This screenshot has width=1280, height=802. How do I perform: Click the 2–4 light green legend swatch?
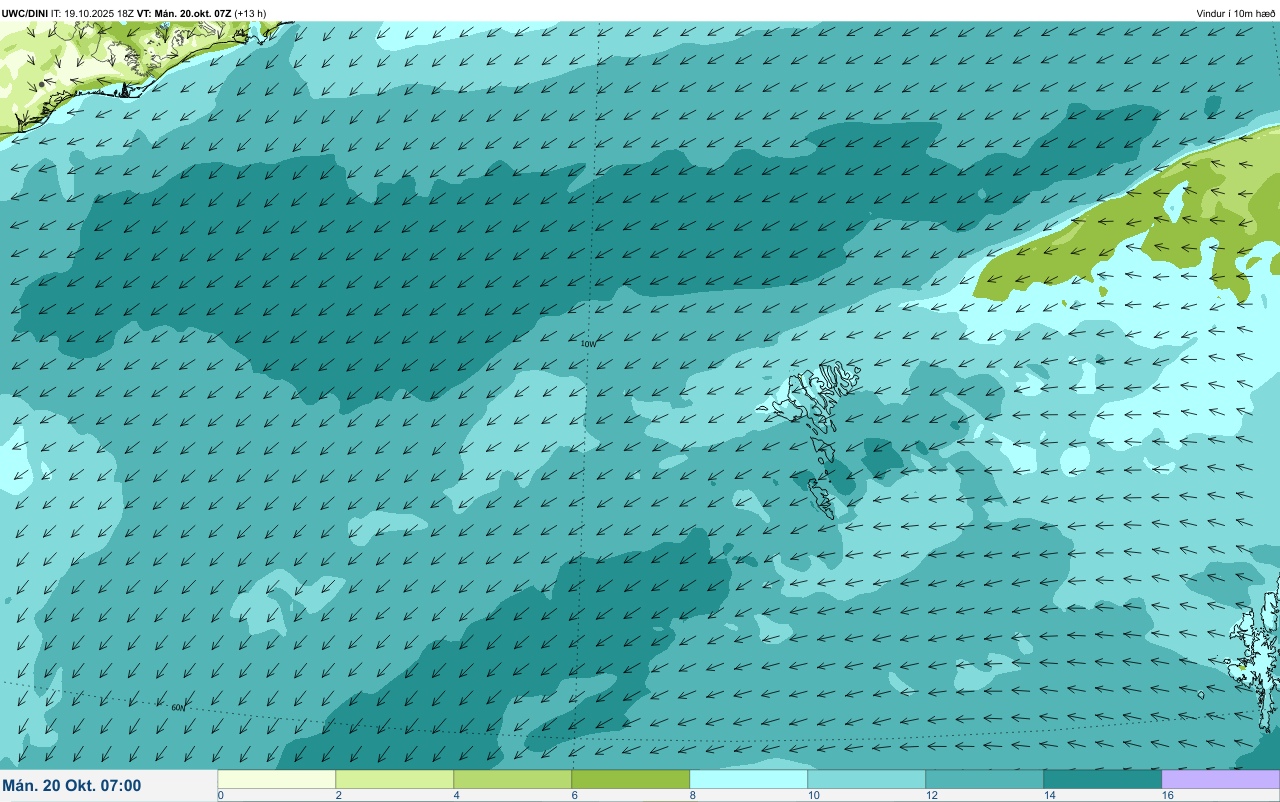(x=395, y=779)
